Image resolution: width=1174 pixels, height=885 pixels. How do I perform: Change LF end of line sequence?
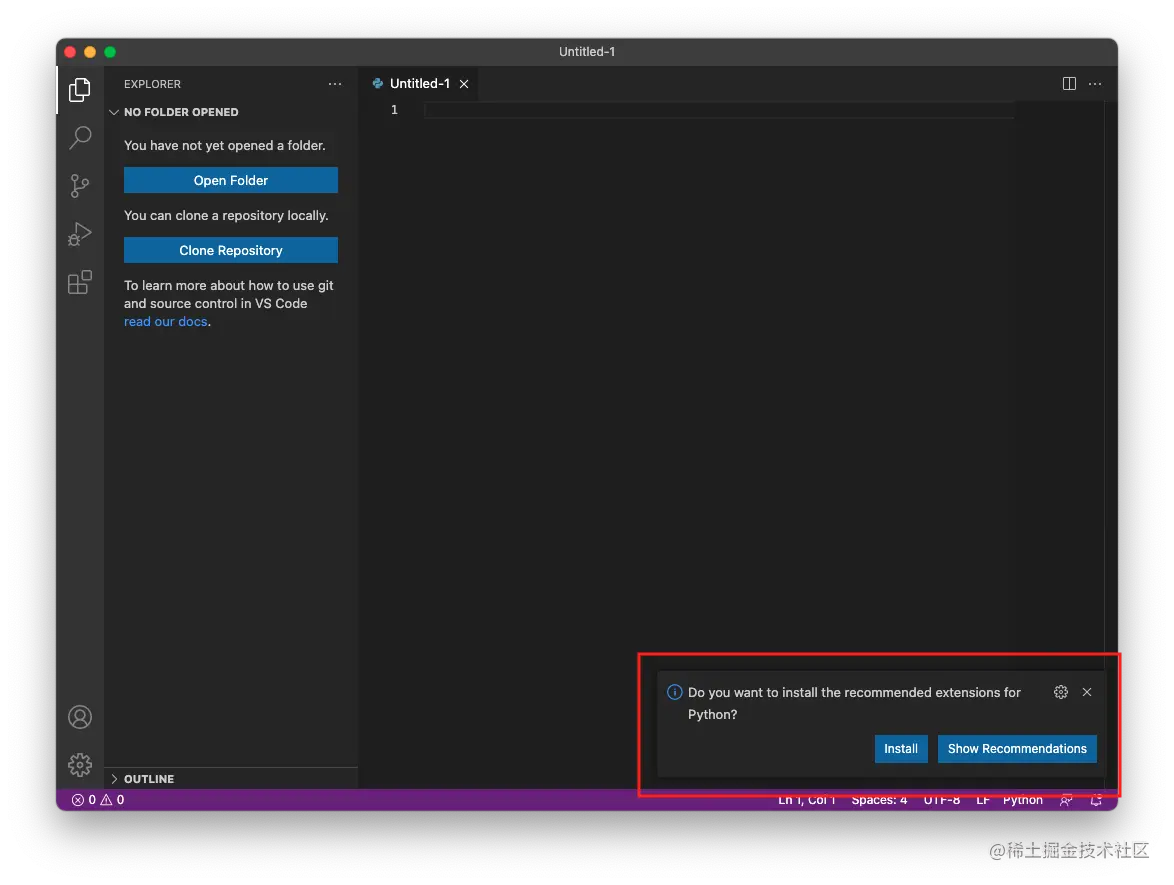[983, 800]
